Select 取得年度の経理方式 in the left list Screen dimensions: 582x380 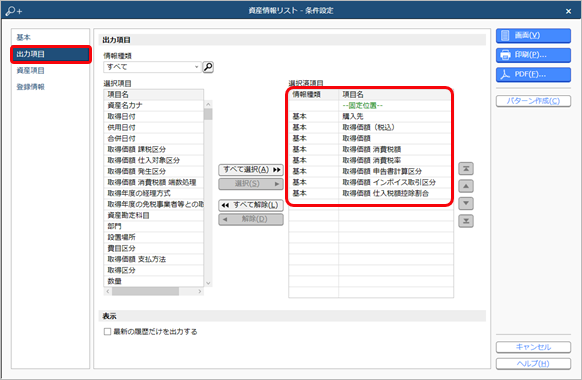[154, 193]
